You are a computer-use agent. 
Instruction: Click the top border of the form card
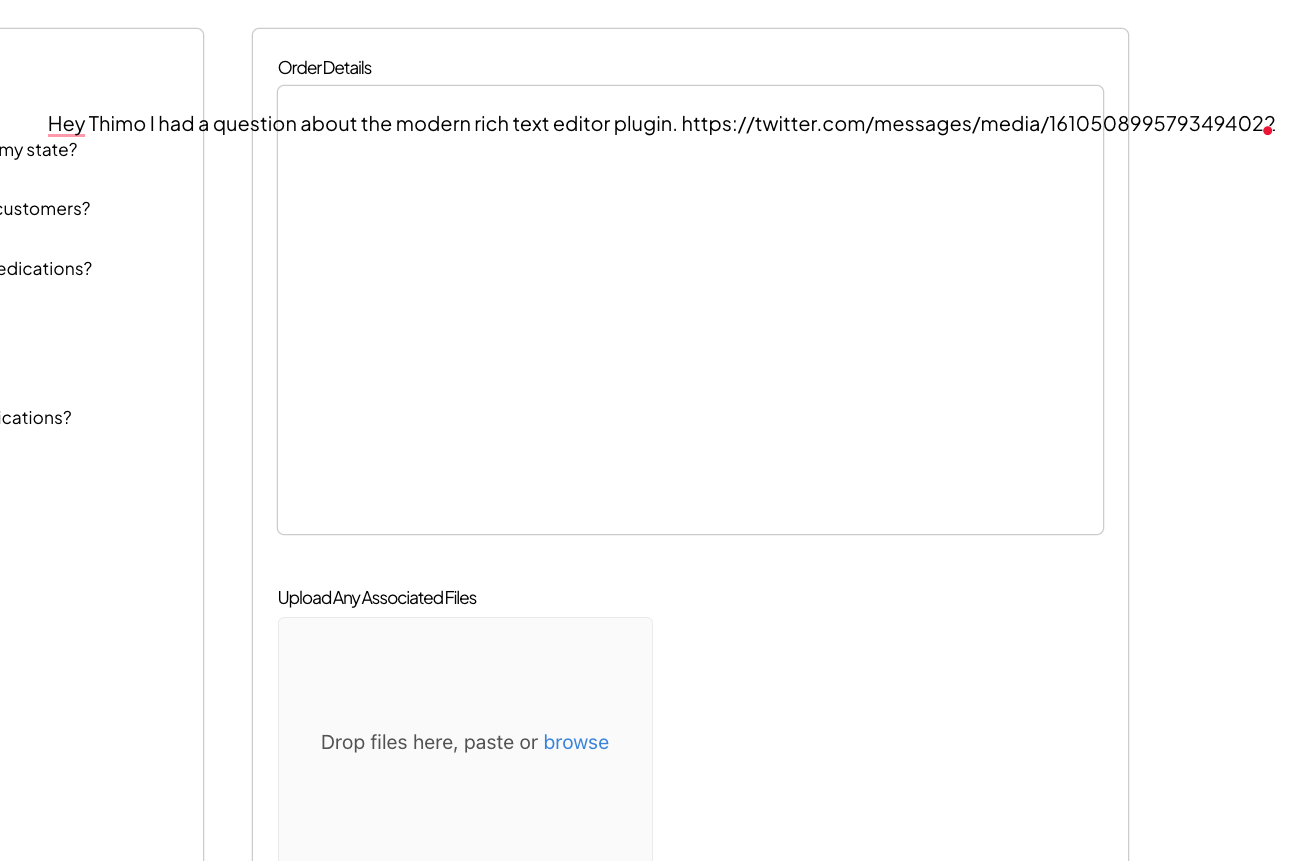(690, 28)
